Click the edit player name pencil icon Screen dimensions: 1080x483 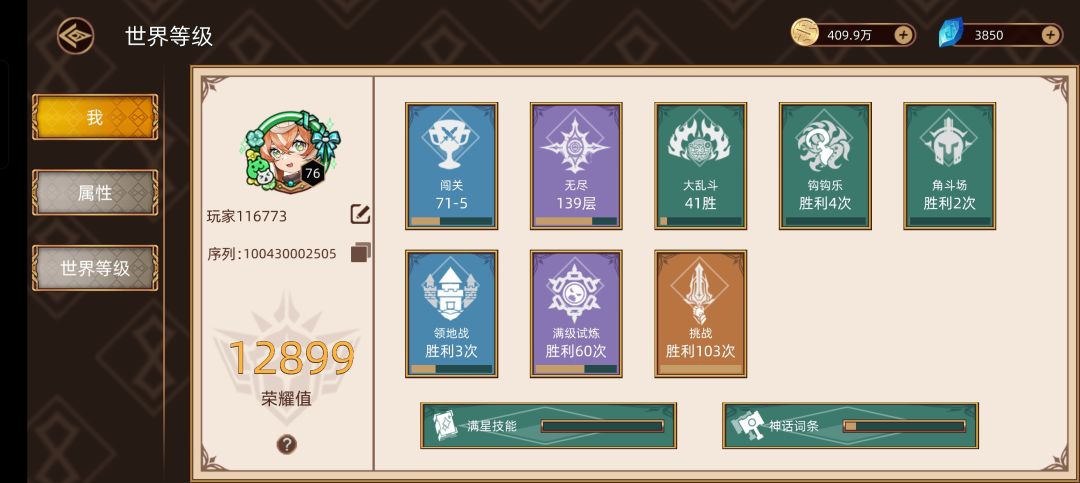360,214
